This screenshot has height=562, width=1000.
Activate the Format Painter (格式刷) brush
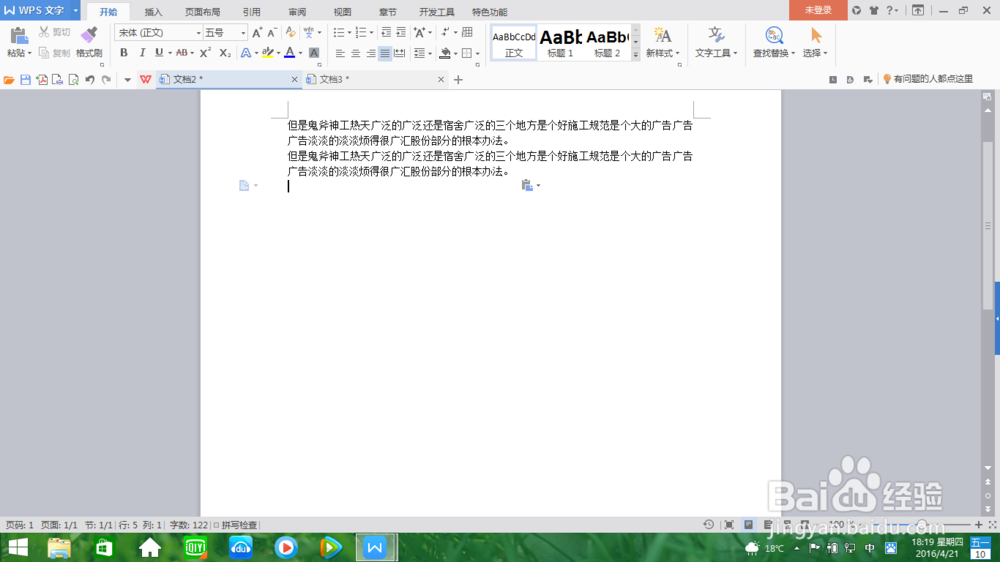[x=89, y=36]
